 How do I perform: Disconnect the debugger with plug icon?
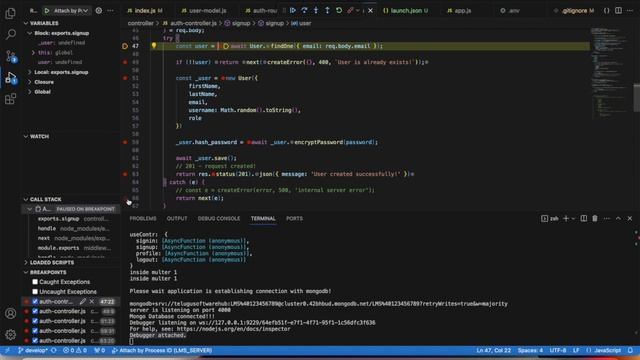(x=350, y=11)
